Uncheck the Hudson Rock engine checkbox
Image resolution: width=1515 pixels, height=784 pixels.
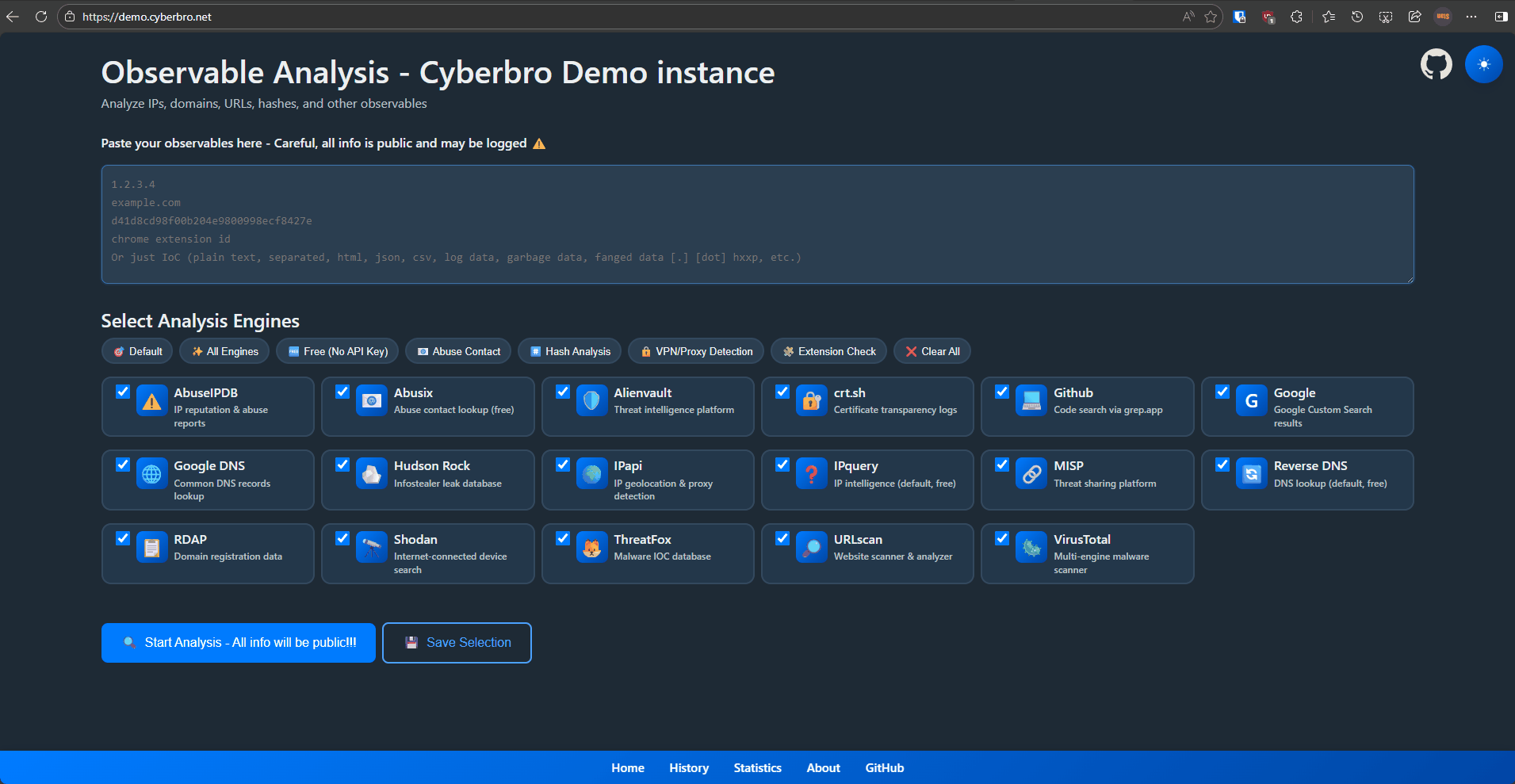pos(342,465)
